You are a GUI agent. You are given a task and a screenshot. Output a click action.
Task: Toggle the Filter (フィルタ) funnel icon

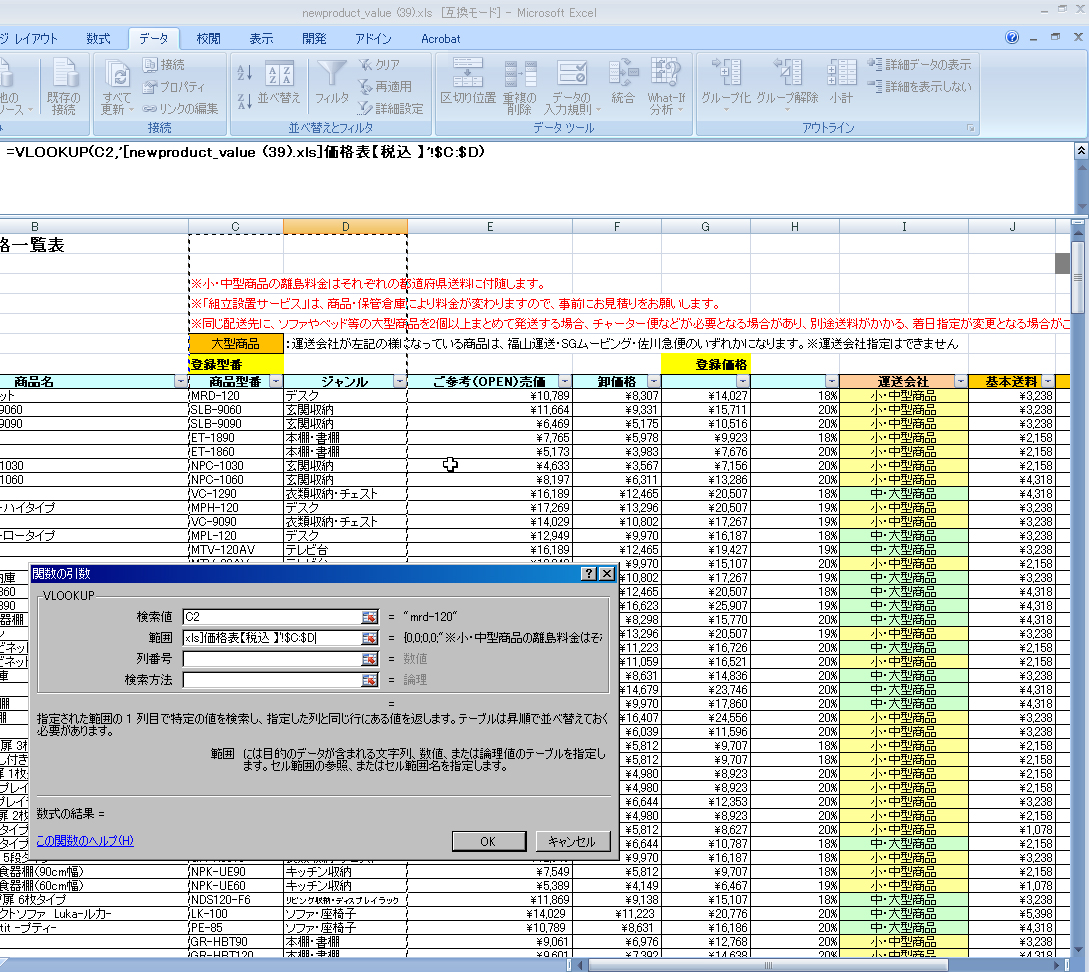click(332, 83)
